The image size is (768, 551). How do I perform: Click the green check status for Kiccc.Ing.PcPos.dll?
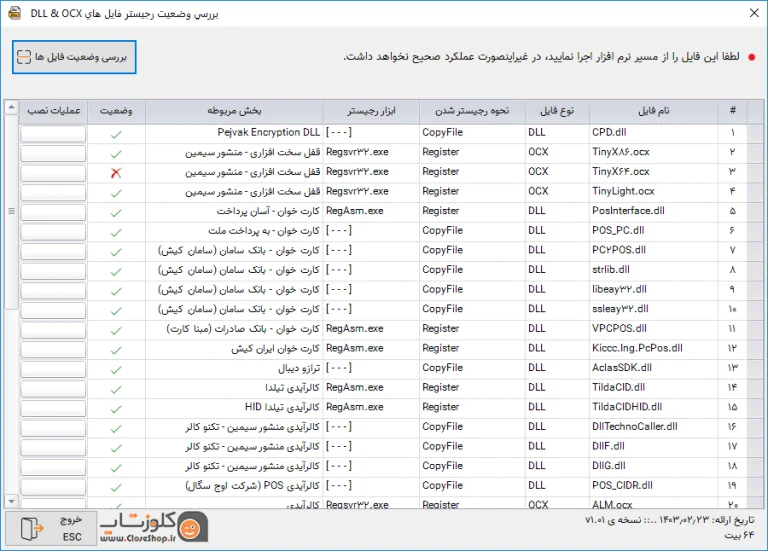116,350
